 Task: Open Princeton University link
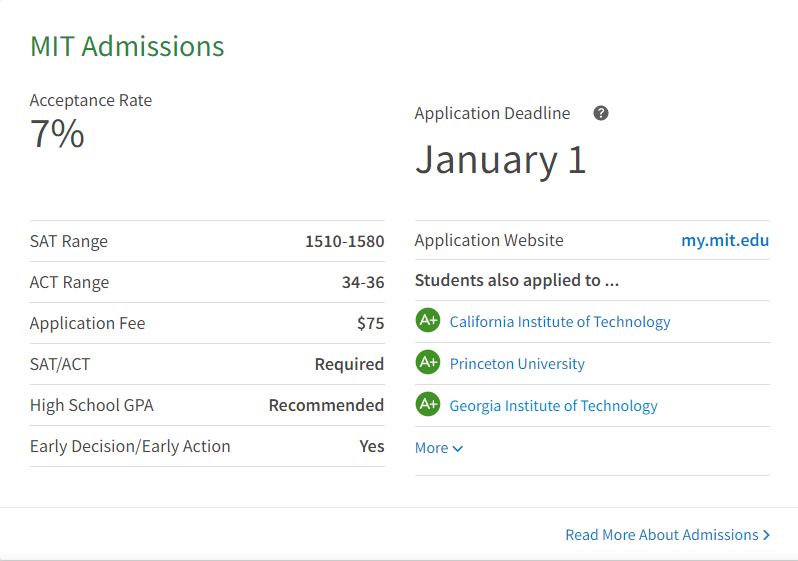517,363
